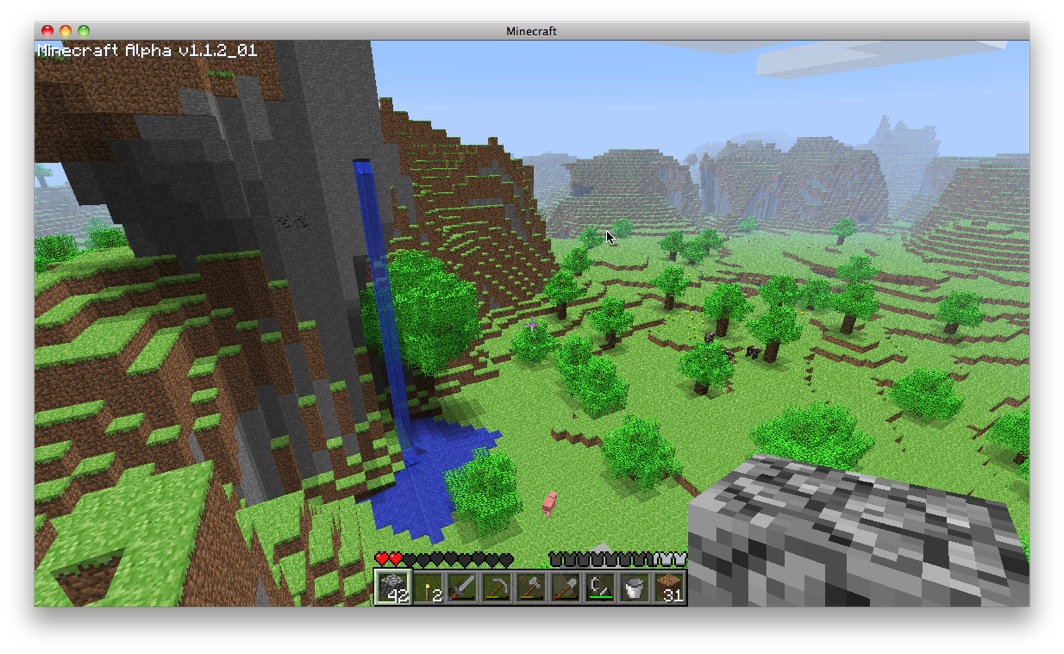Click the first red heart in health bar

[381, 559]
